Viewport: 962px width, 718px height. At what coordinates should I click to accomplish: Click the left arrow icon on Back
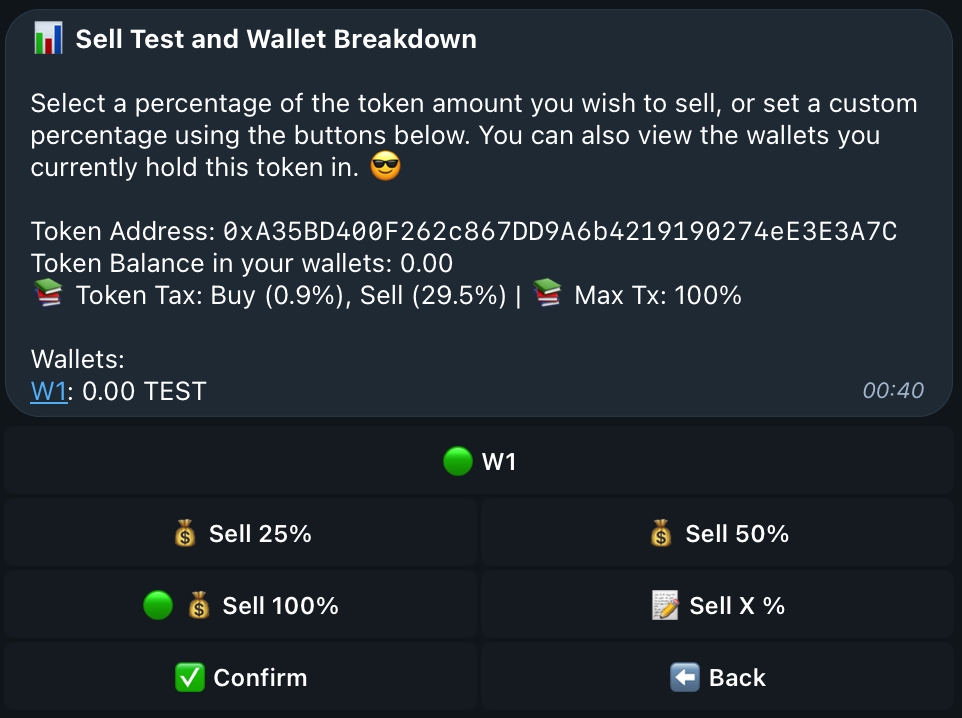tap(685, 678)
